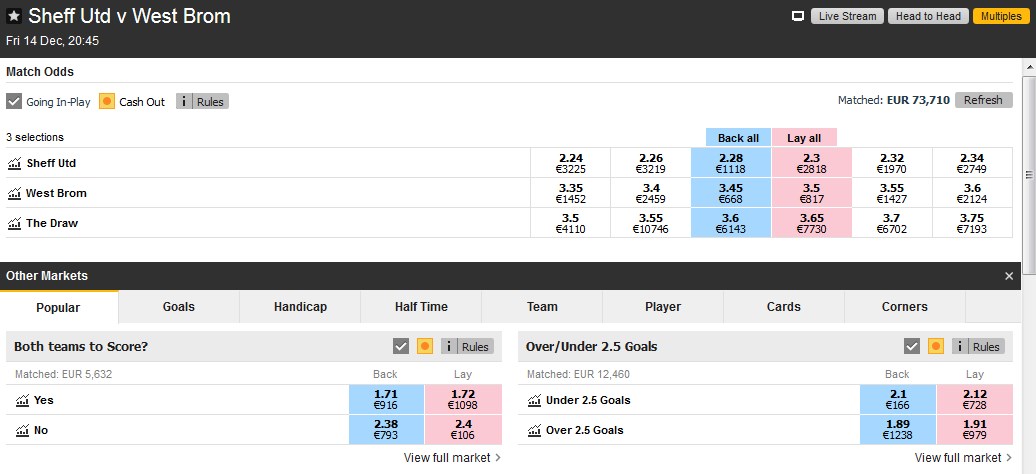1036x474 pixels.
Task: Toggle the Going In-Play checkbox
Action: click(x=14, y=102)
